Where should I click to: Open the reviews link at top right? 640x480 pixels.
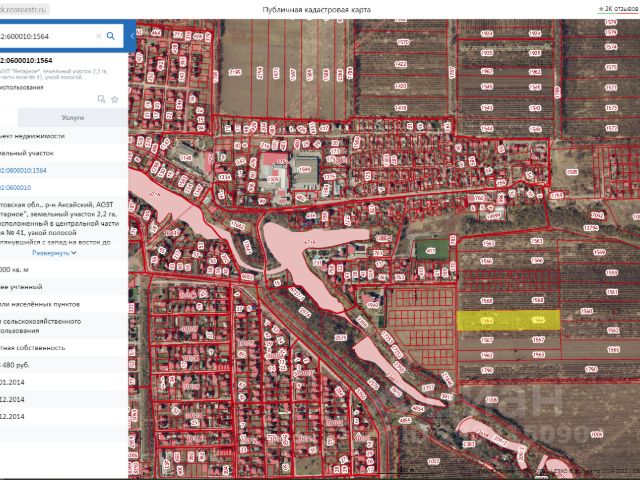click(x=619, y=9)
